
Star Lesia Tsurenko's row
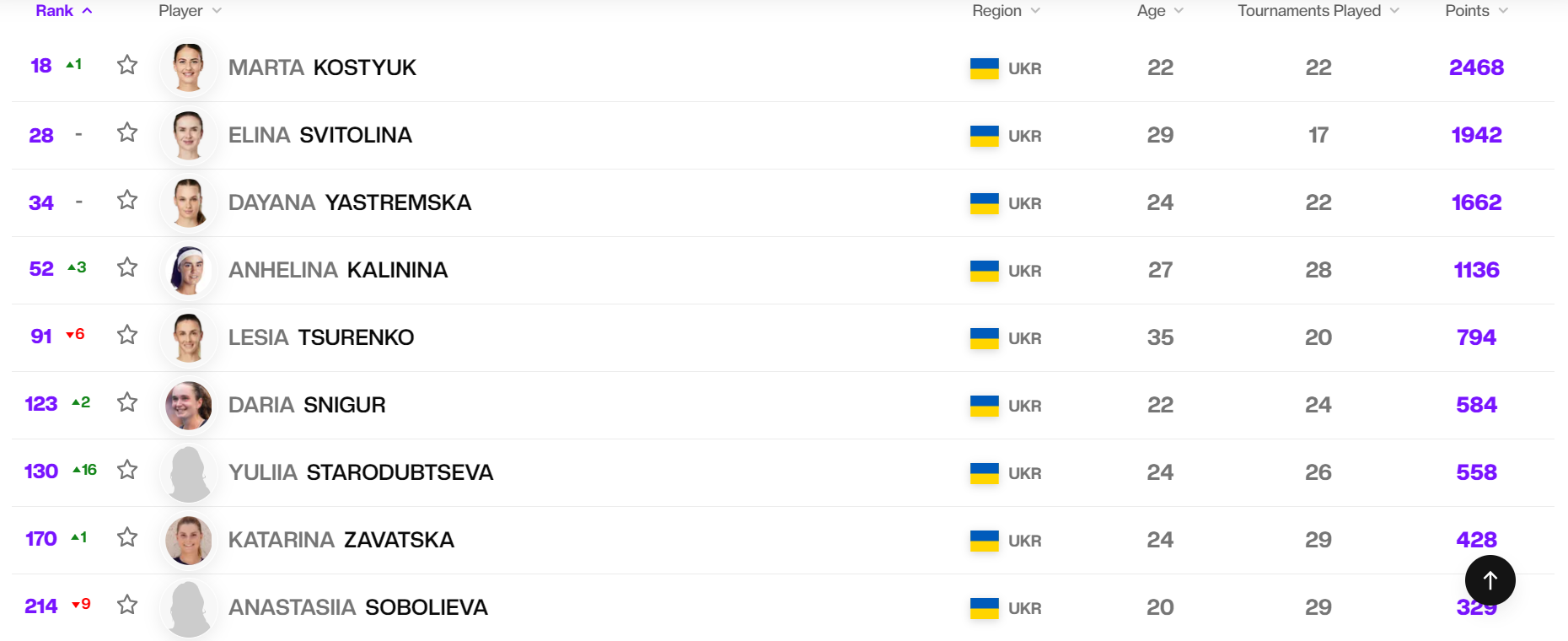(127, 335)
